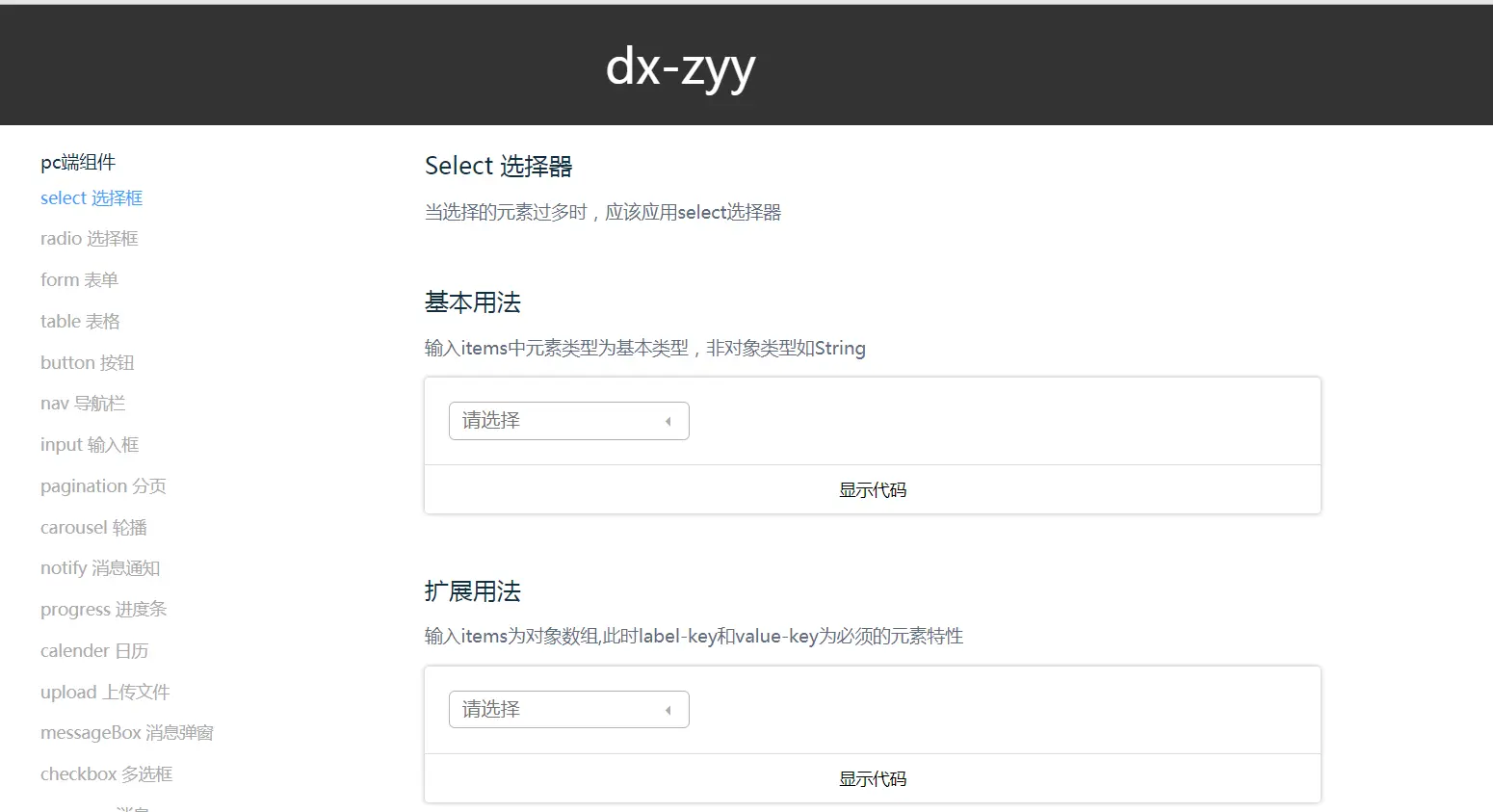Open nav 导航栏 sidebar item
1493x812 pixels.
click(83, 404)
